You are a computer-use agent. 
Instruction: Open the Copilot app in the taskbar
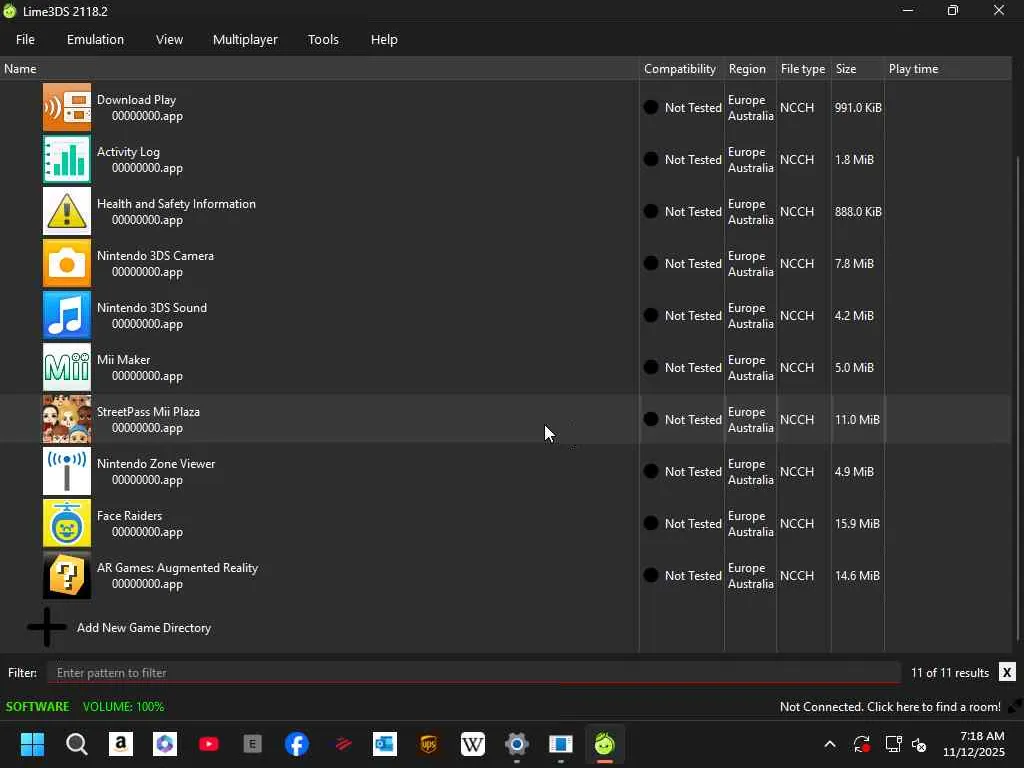pos(165,744)
